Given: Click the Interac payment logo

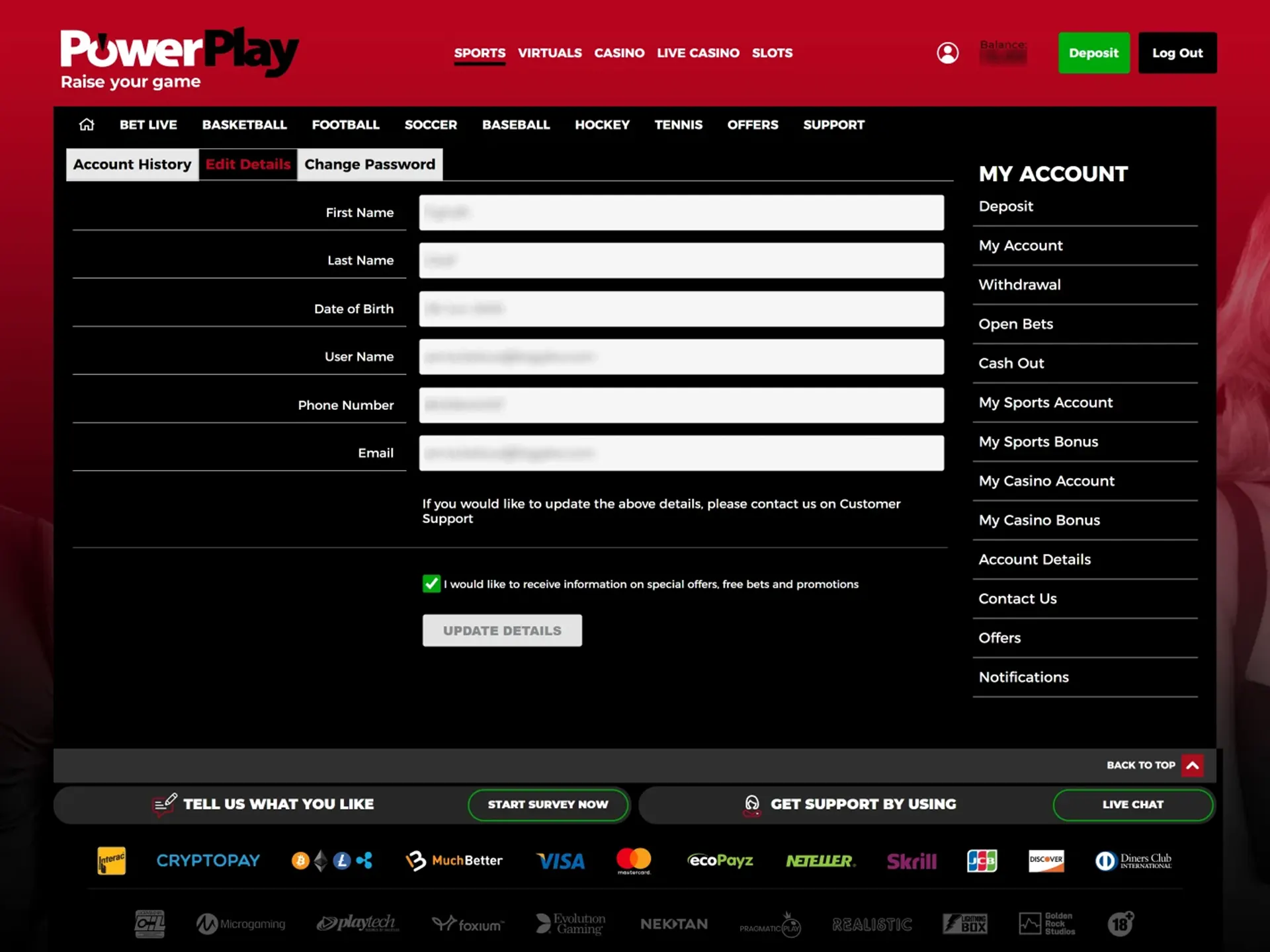Looking at the screenshot, I should [x=111, y=860].
